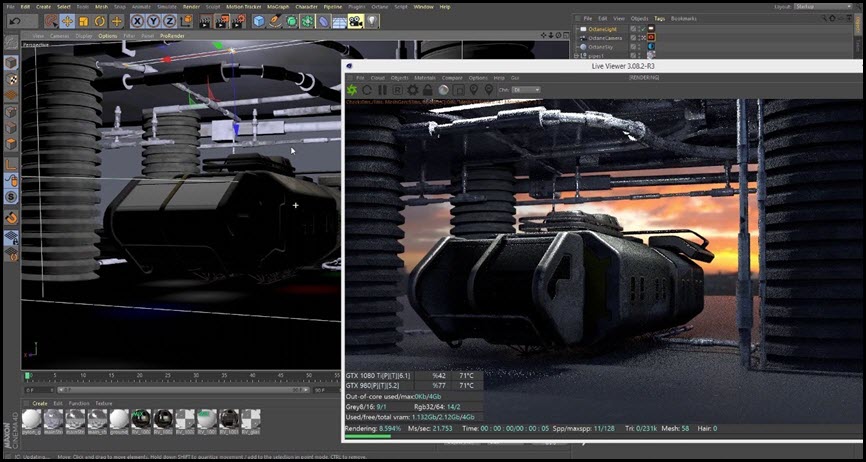The width and height of the screenshot is (866, 462).
Task: Open the MoGraph menu
Action: click(x=277, y=7)
